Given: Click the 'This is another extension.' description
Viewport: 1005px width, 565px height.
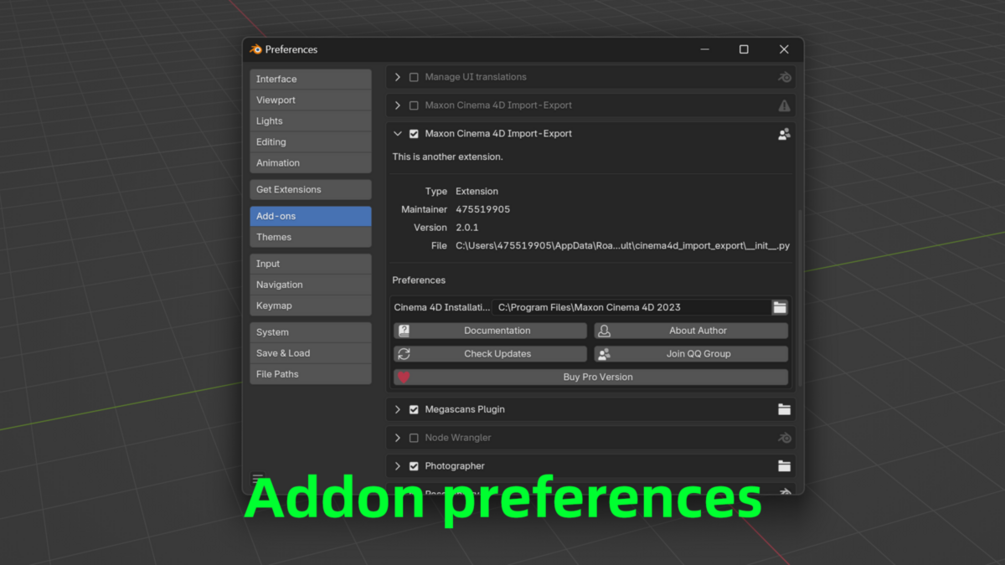Looking at the screenshot, I should pyautogui.click(x=447, y=157).
